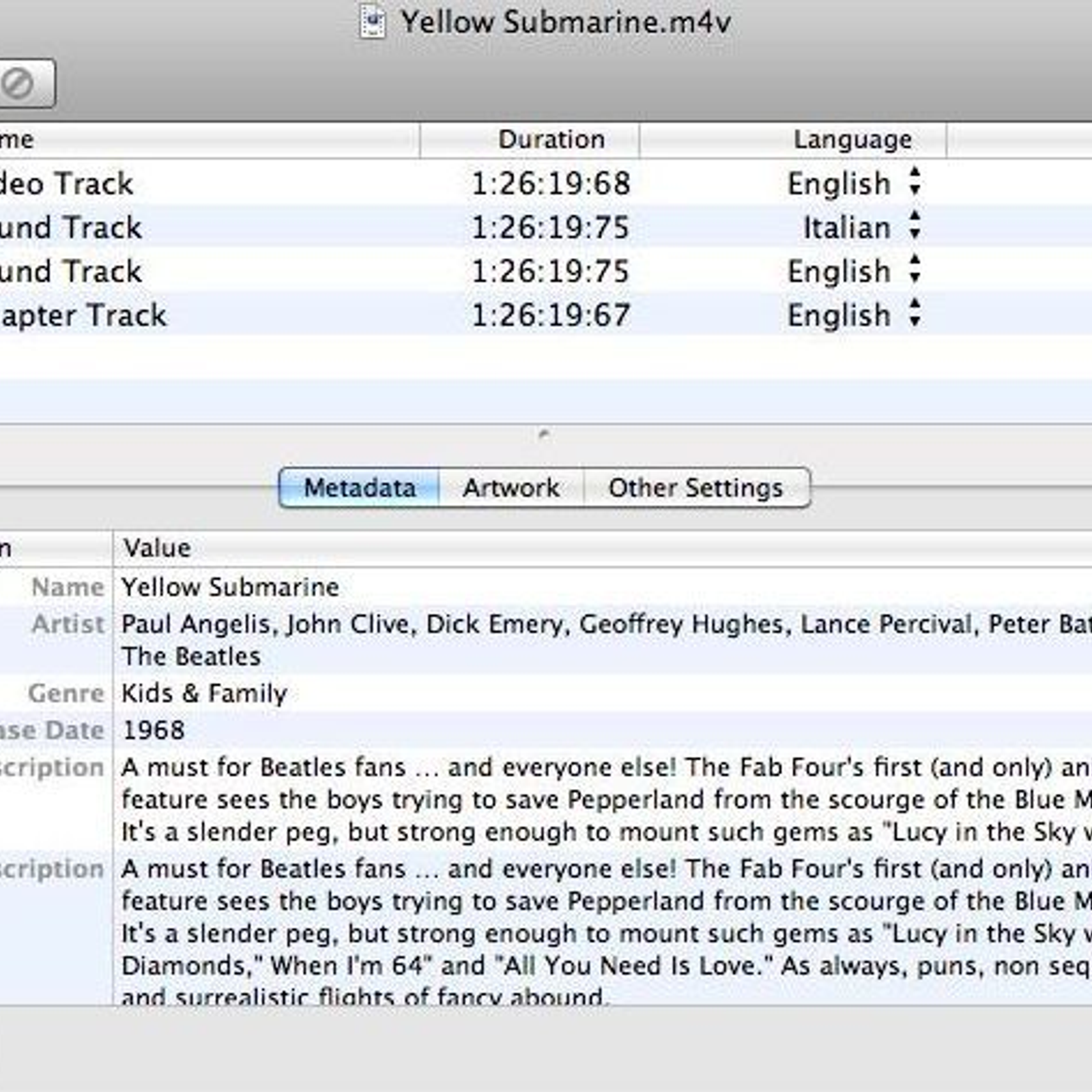This screenshot has width=1092, height=1092.
Task: Click the m4v file icon in title bar
Action: pyautogui.click(x=373, y=23)
